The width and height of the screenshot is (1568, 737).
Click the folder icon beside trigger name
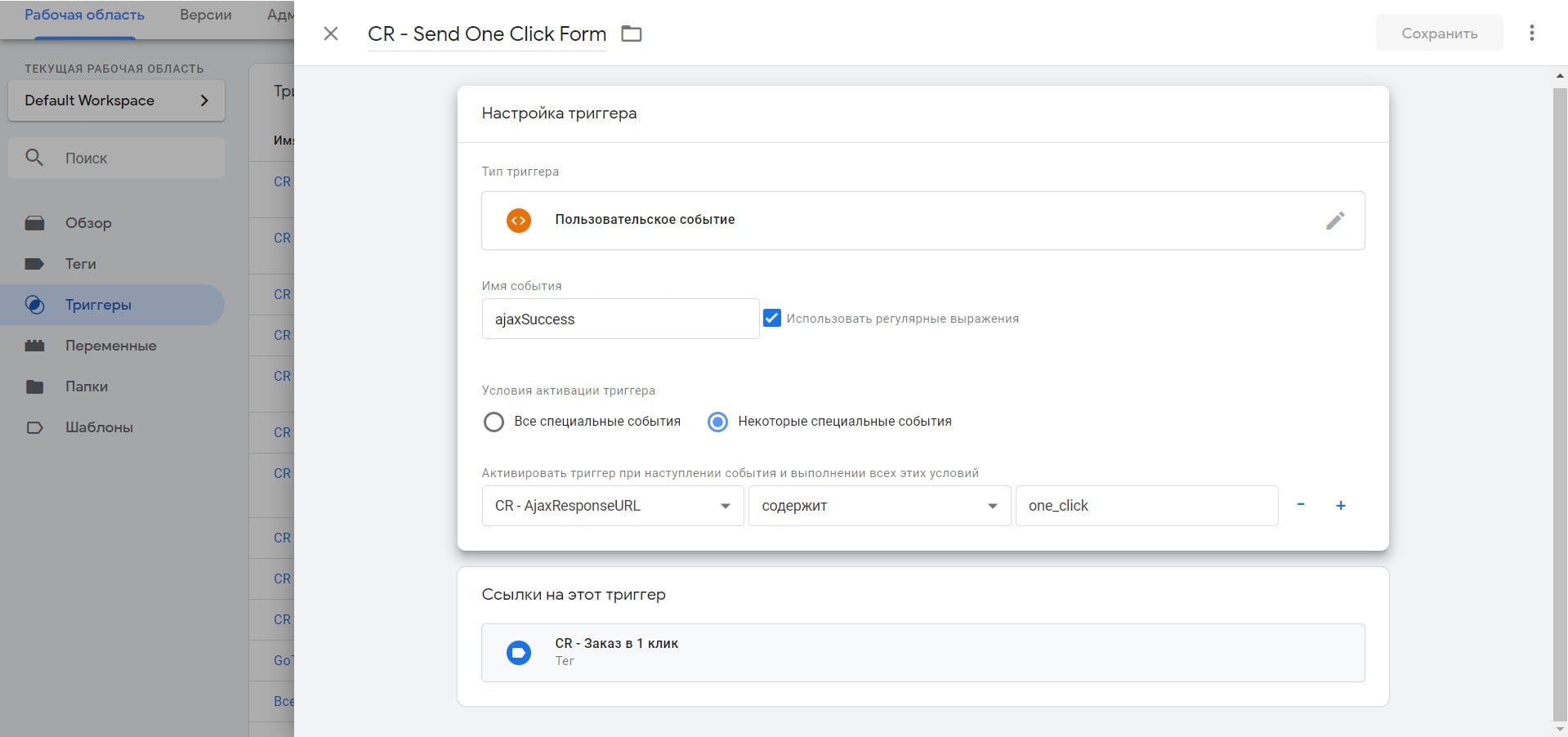(632, 33)
